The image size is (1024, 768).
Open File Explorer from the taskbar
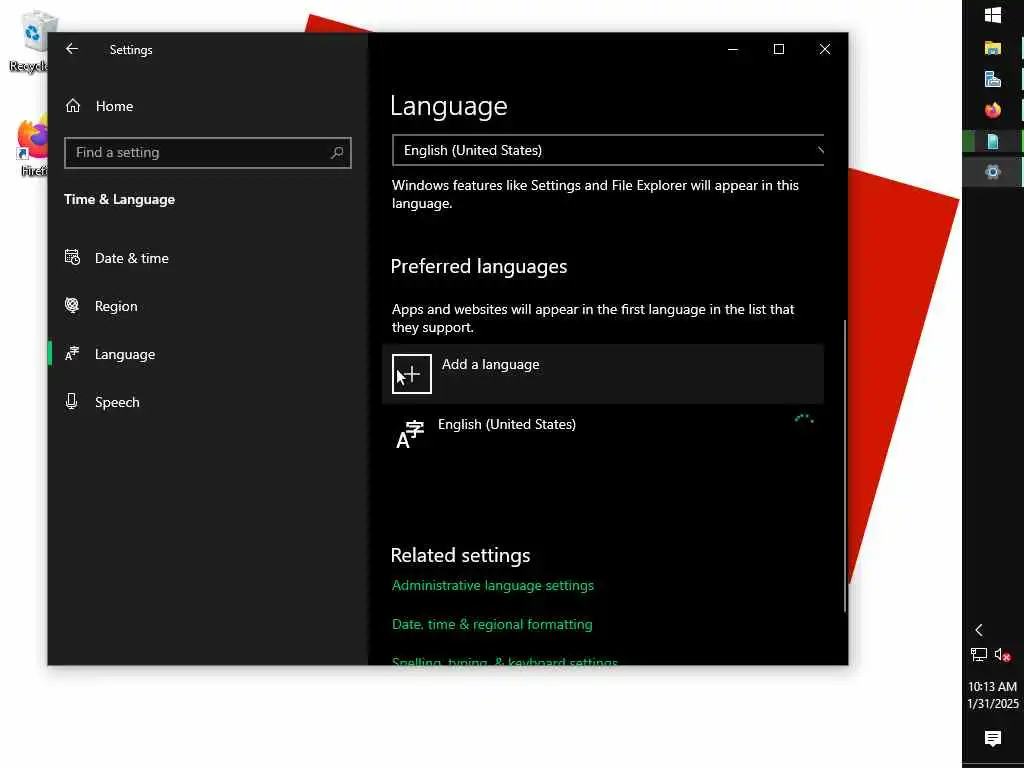click(993, 48)
